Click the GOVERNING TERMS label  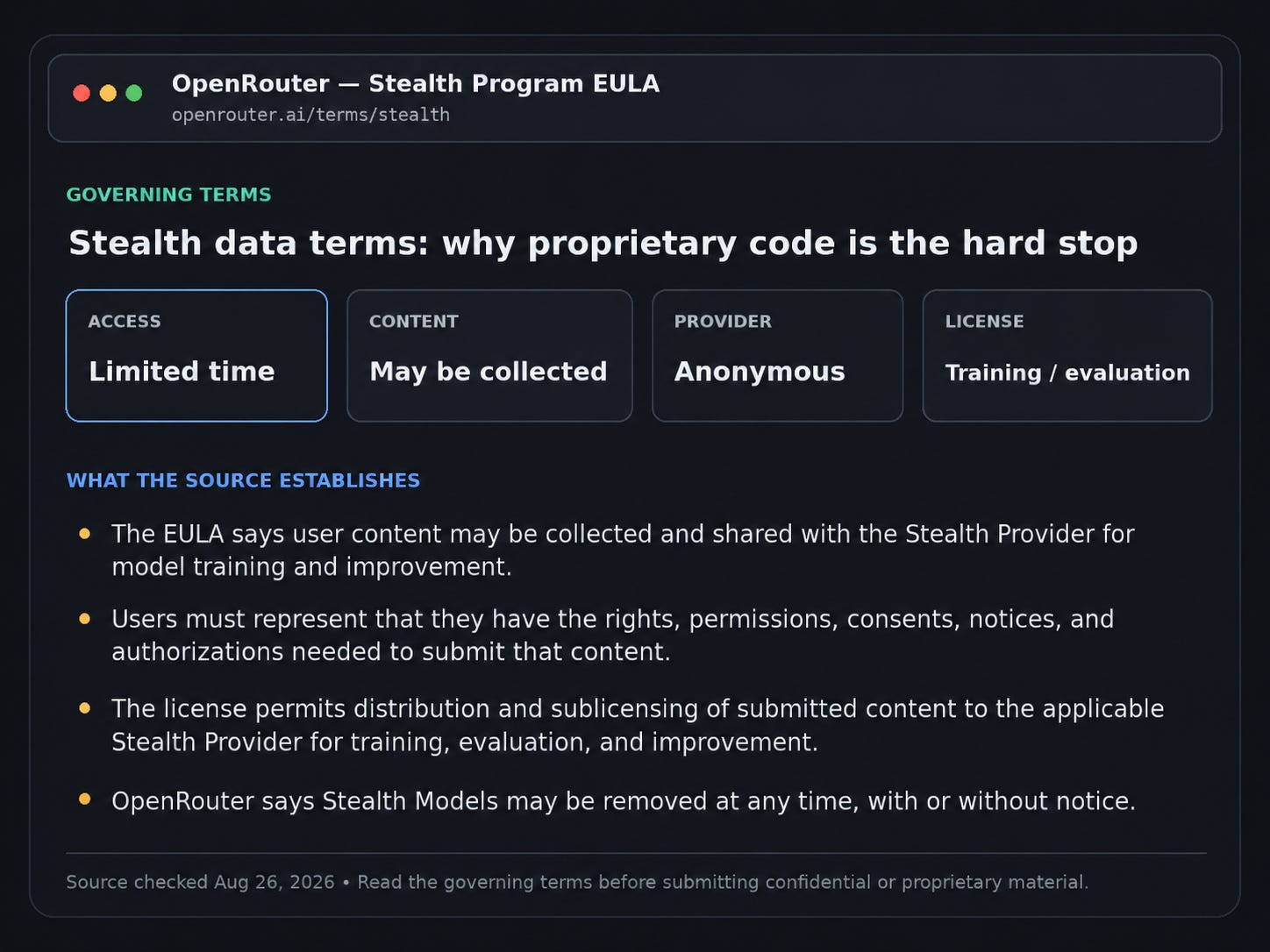tap(168, 195)
